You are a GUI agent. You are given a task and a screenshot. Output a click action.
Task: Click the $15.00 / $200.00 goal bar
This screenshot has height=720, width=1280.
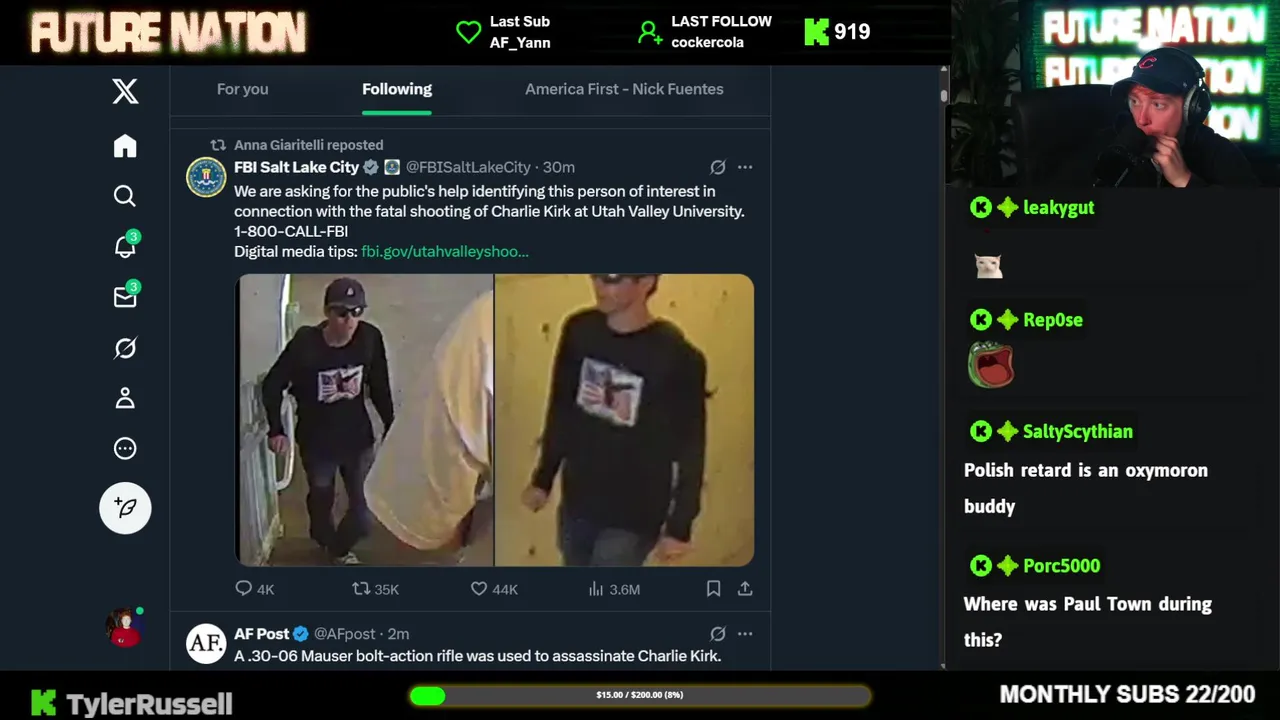640,695
